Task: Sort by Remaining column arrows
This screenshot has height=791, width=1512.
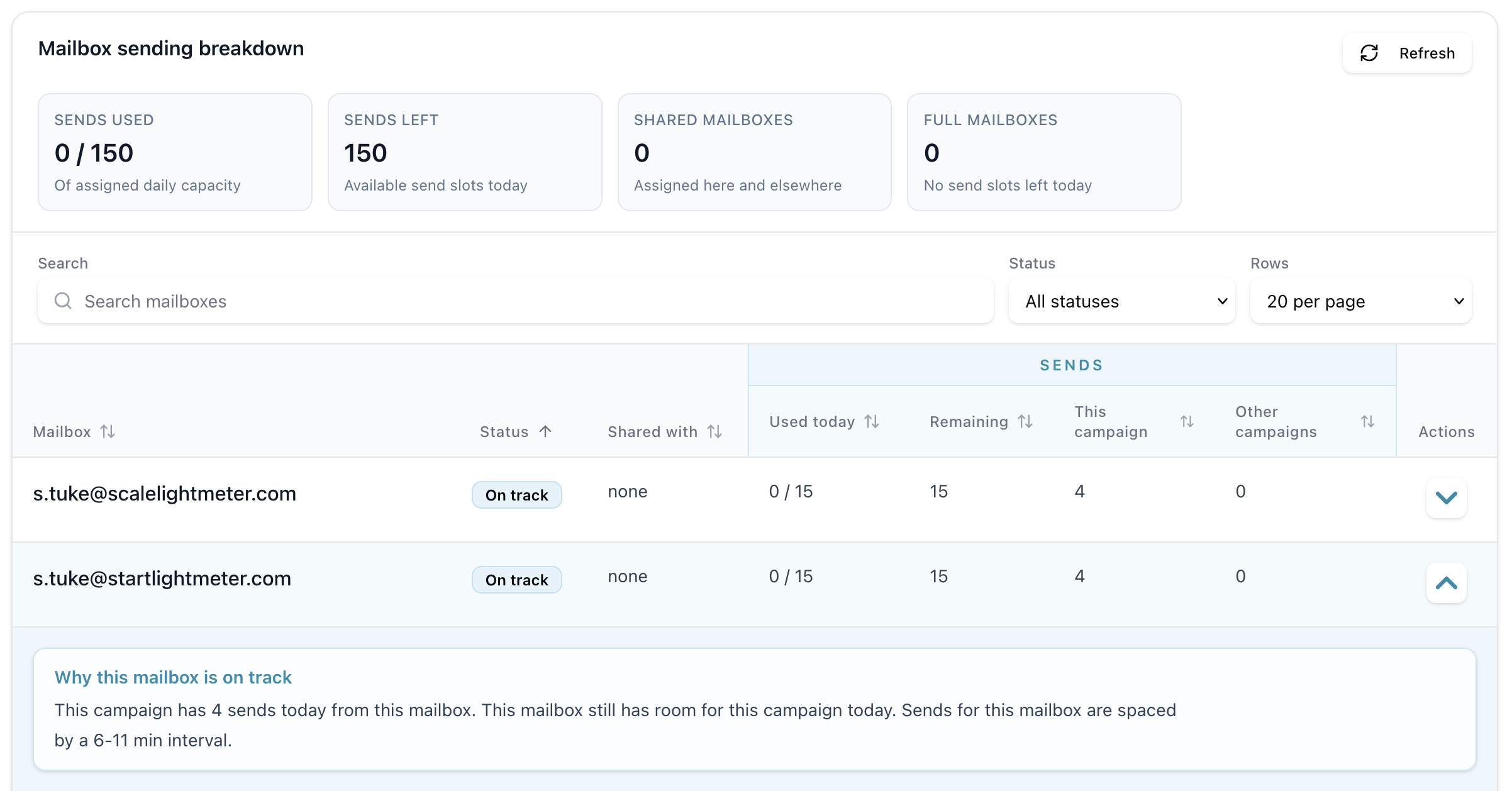Action: 1025,421
